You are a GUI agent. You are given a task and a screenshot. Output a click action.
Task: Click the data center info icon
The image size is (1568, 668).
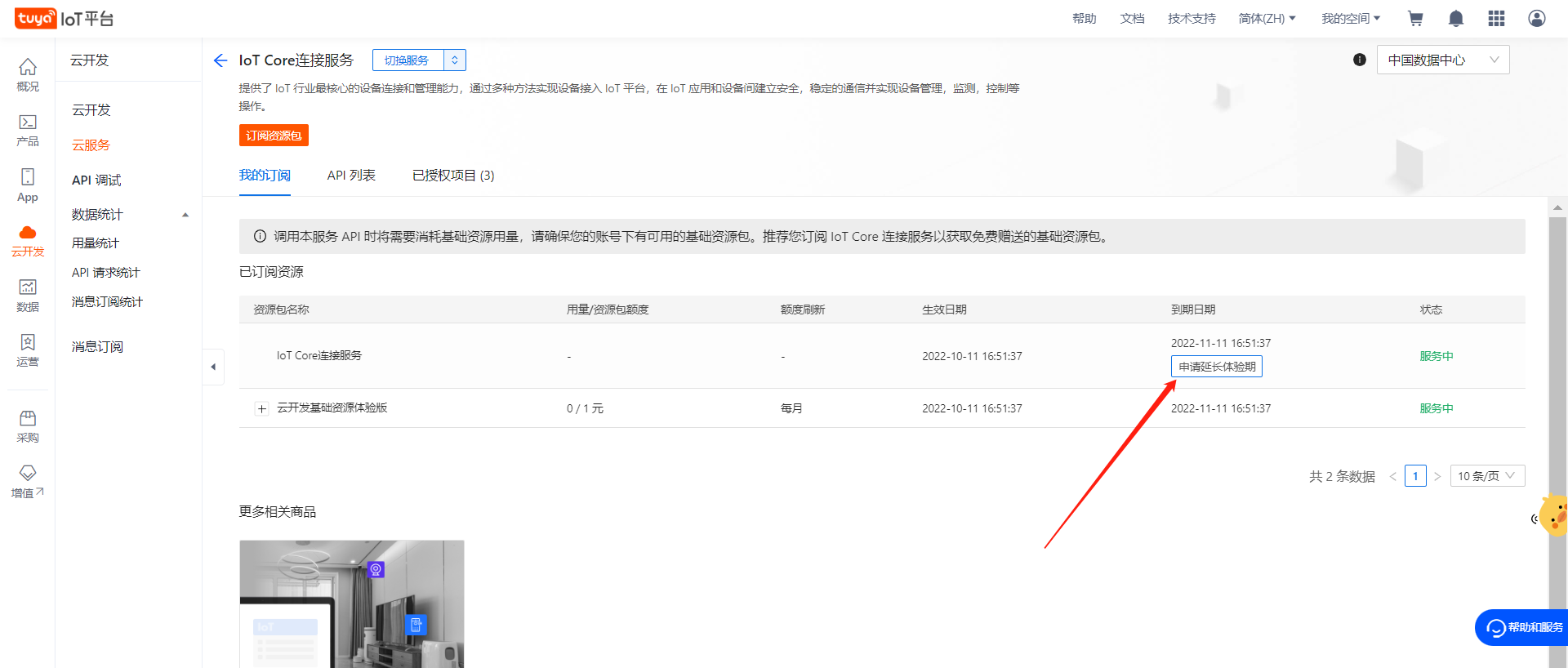pyautogui.click(x=1360, y=60)
